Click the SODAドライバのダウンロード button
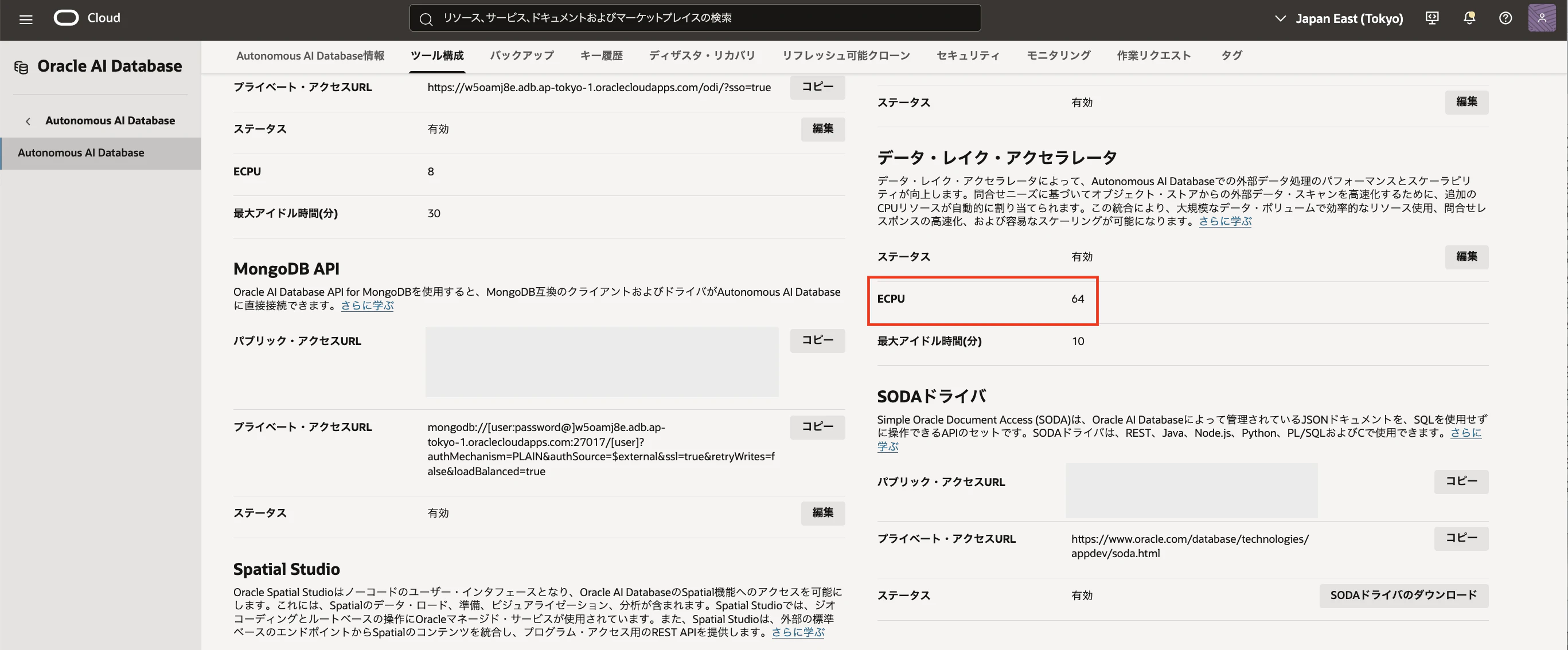Viewport: 1568px width, 650px height. (1403, 595)
